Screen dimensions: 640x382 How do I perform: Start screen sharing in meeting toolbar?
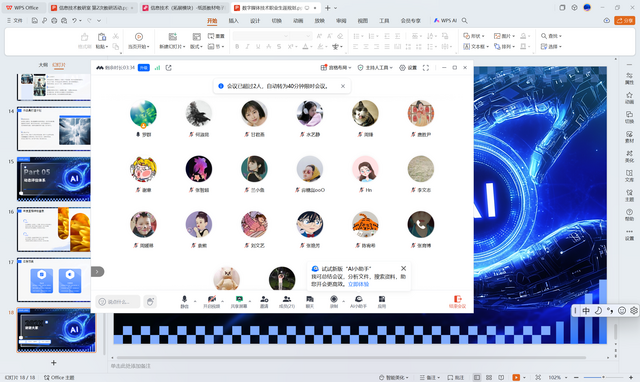click(x=239, y=301)
